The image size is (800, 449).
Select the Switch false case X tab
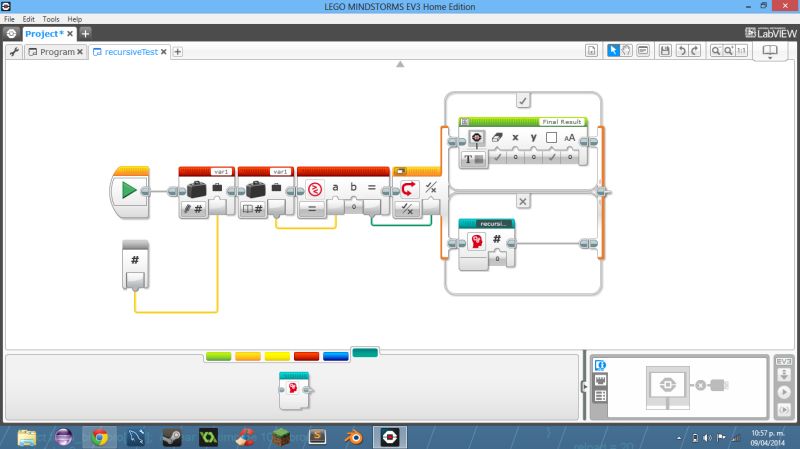[523, 202]
